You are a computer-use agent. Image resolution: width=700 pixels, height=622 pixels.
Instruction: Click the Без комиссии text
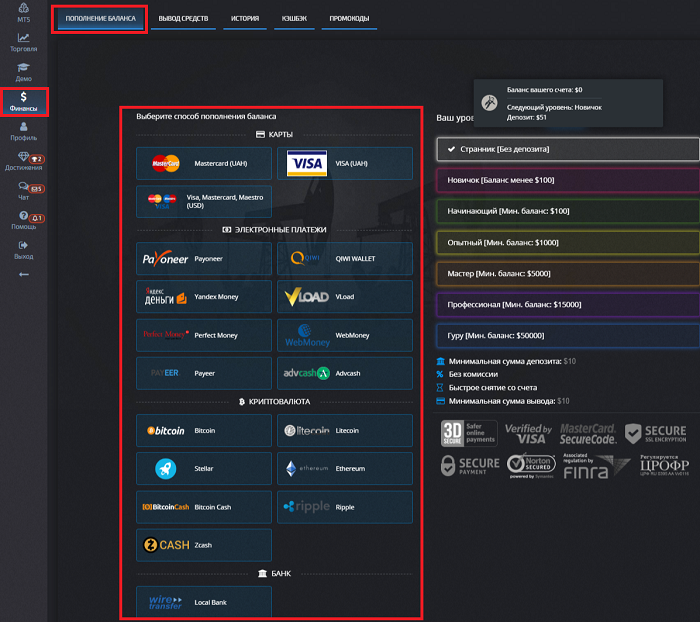click(473, 374)
